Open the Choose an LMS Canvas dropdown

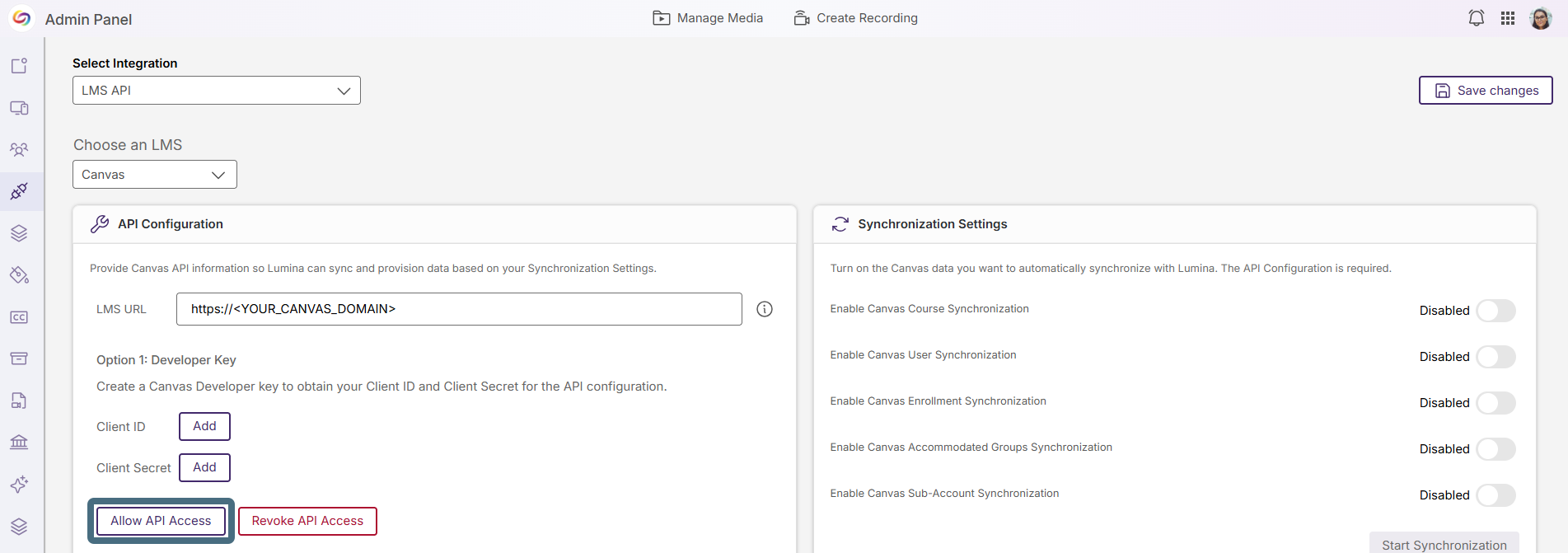click(x=155, y=175)
